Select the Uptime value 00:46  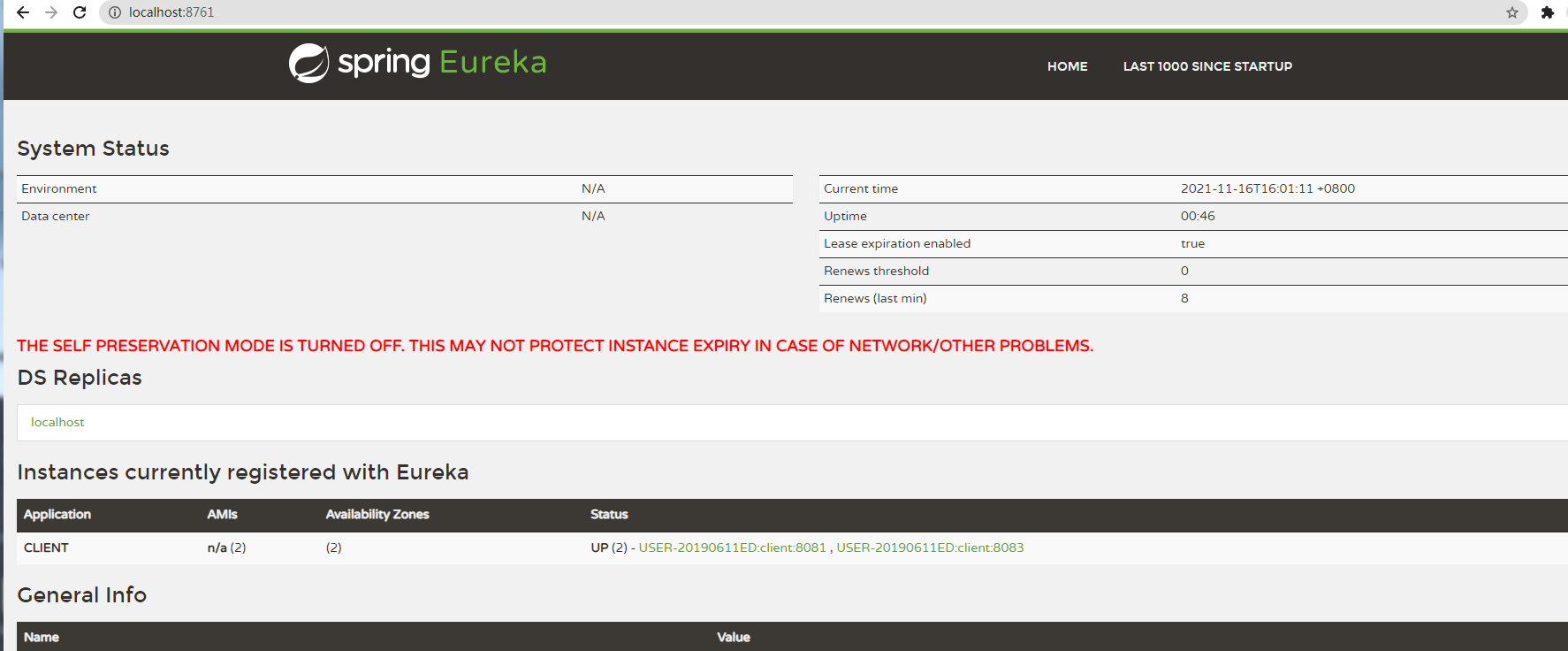(x=1198, y=216)
